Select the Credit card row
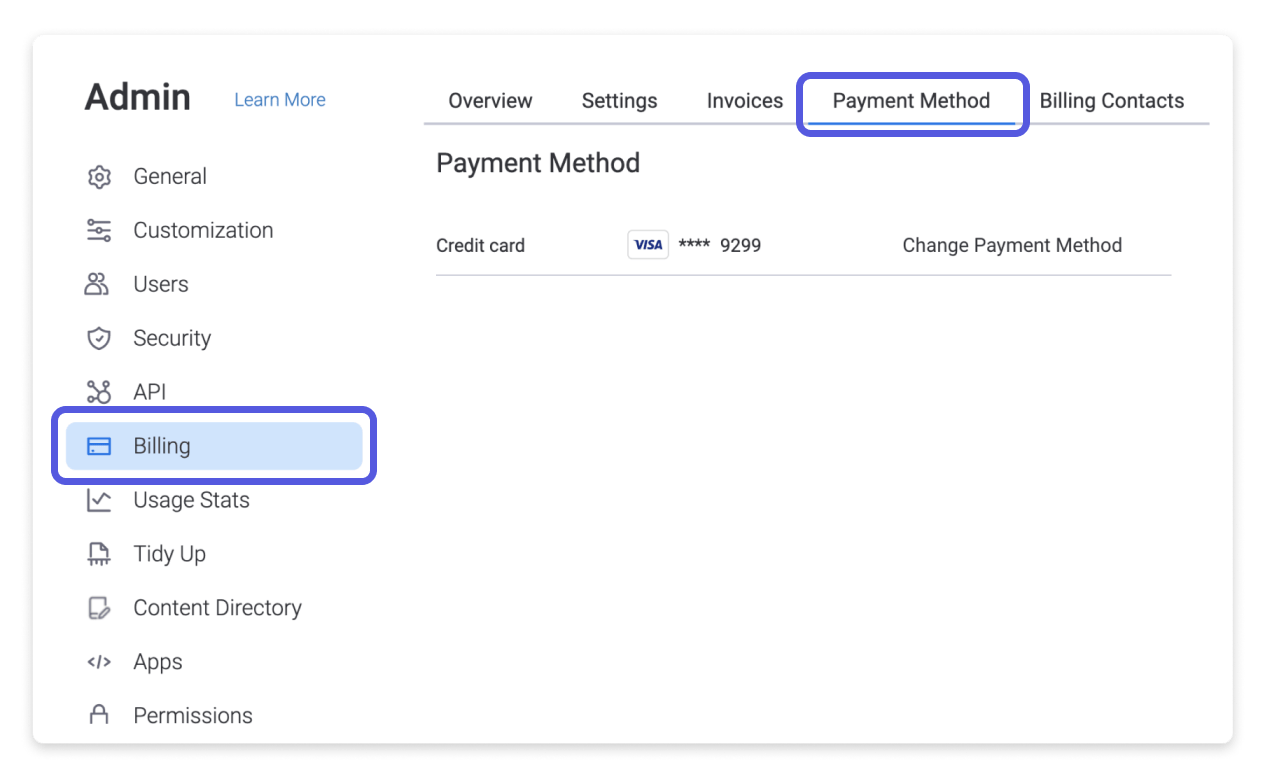1265x779 pixels. tap(480, 245)
